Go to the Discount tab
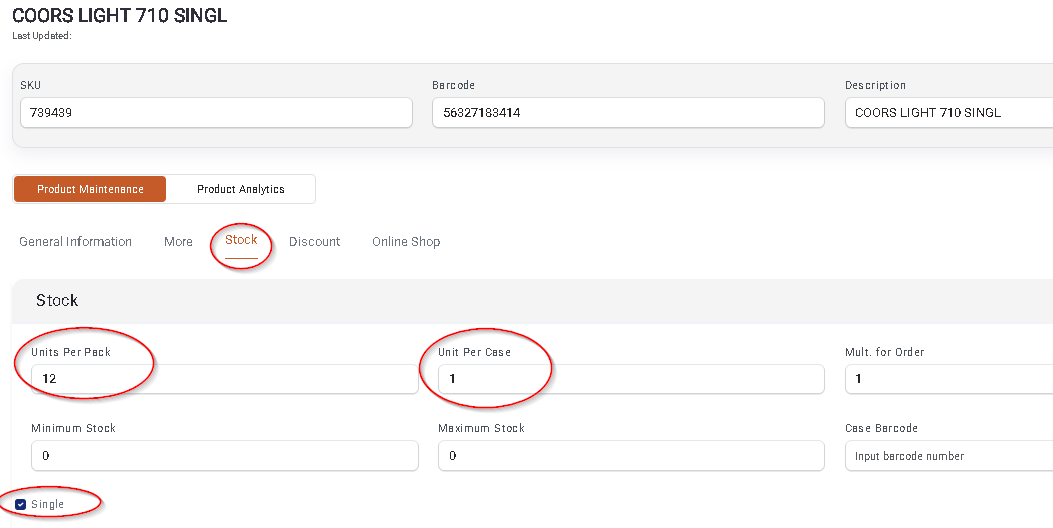The image size is (1053, 528). [314, 242]
